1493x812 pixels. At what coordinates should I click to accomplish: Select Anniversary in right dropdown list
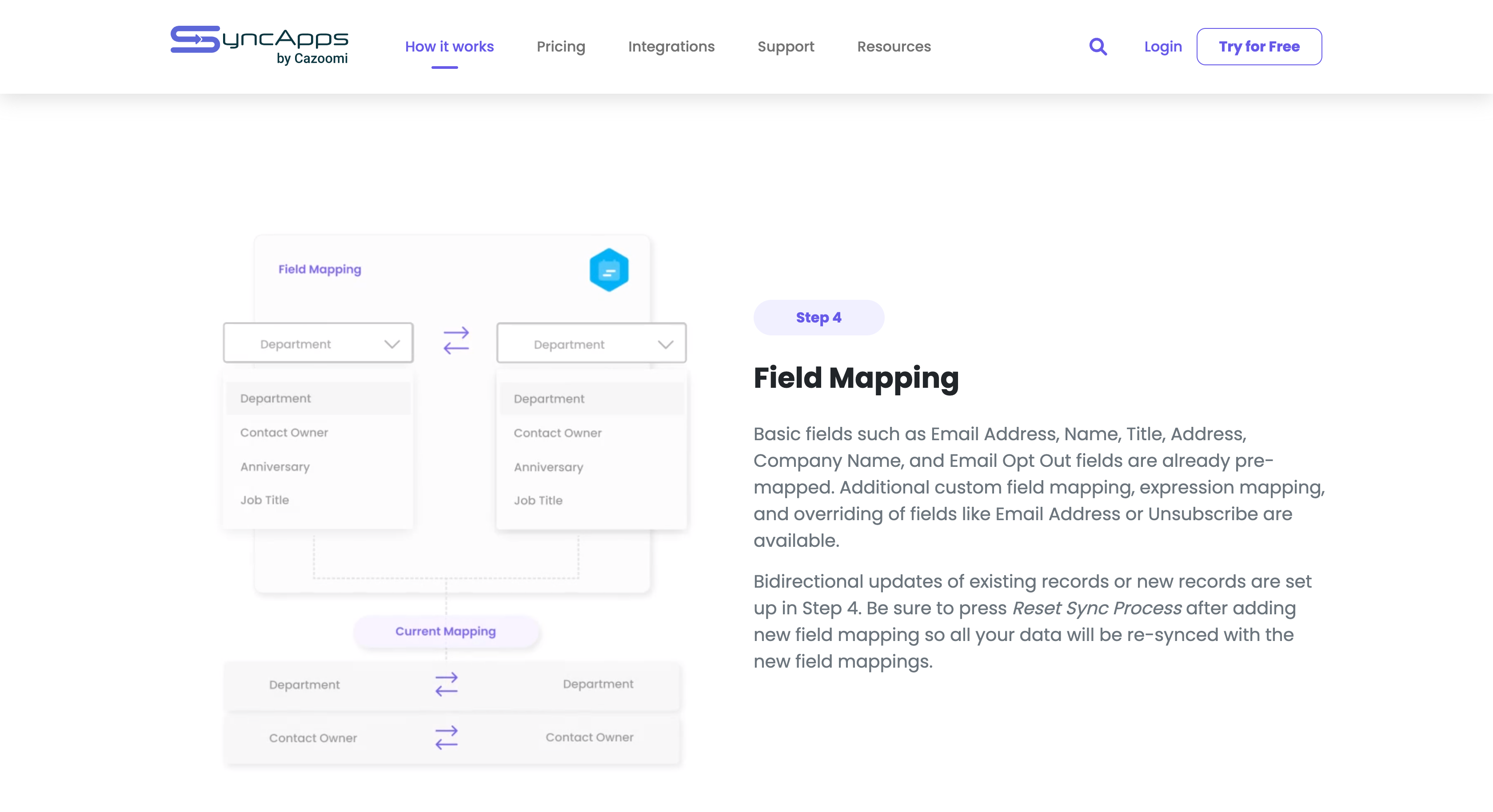point(548,467)
